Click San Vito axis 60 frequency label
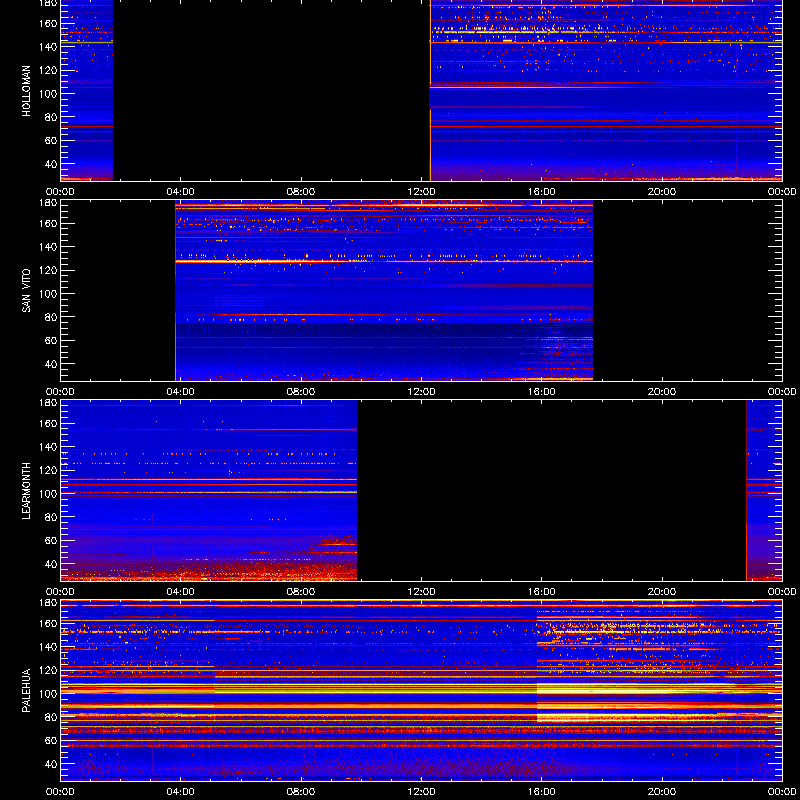 coord(51,341)
